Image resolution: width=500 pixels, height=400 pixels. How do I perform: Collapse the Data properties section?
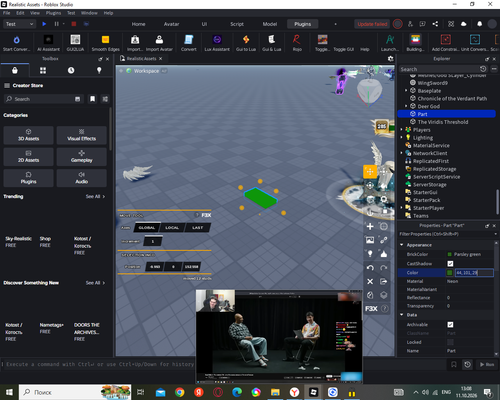point(402,315)
